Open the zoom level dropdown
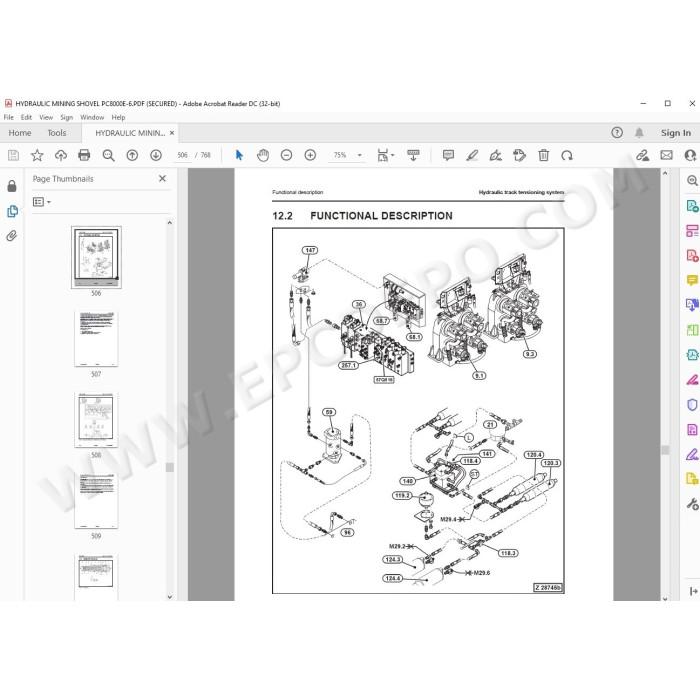Image resolution: width=700 pixels, height=700 pixels. 360,155
